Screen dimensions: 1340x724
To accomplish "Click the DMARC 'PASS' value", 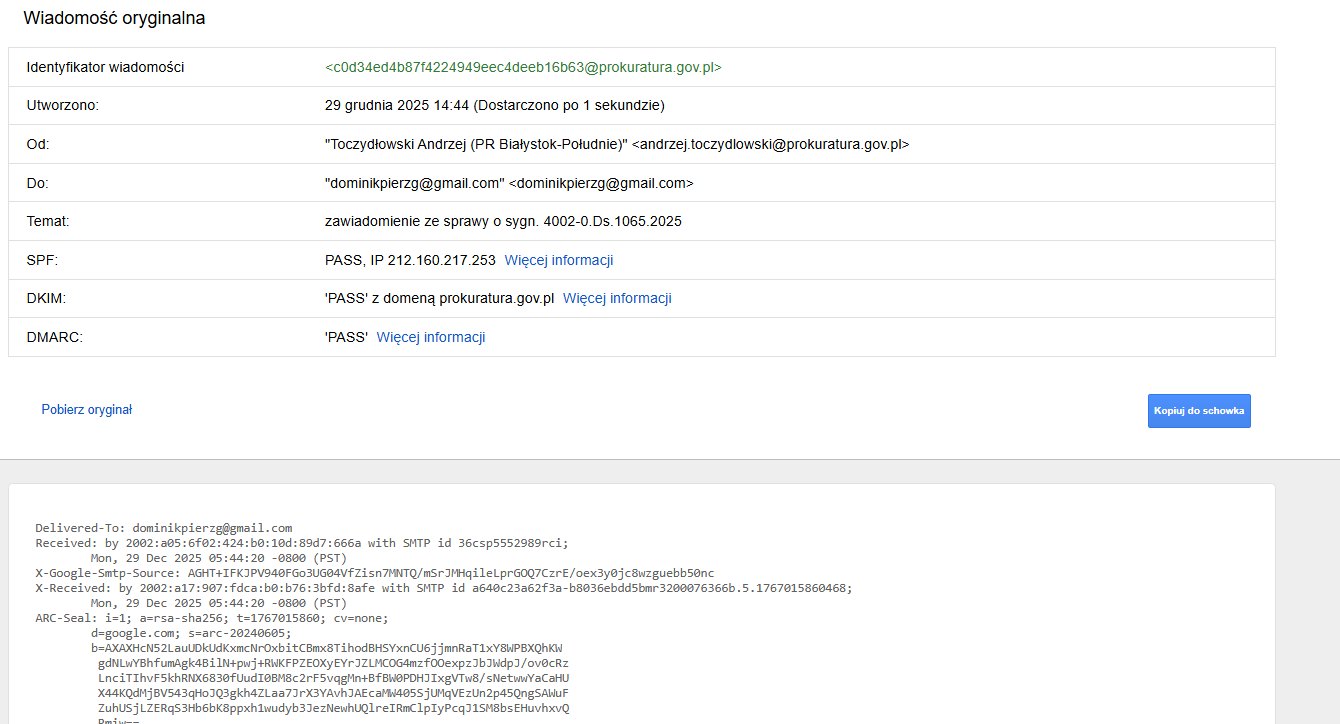I will (x=346, y=337).
